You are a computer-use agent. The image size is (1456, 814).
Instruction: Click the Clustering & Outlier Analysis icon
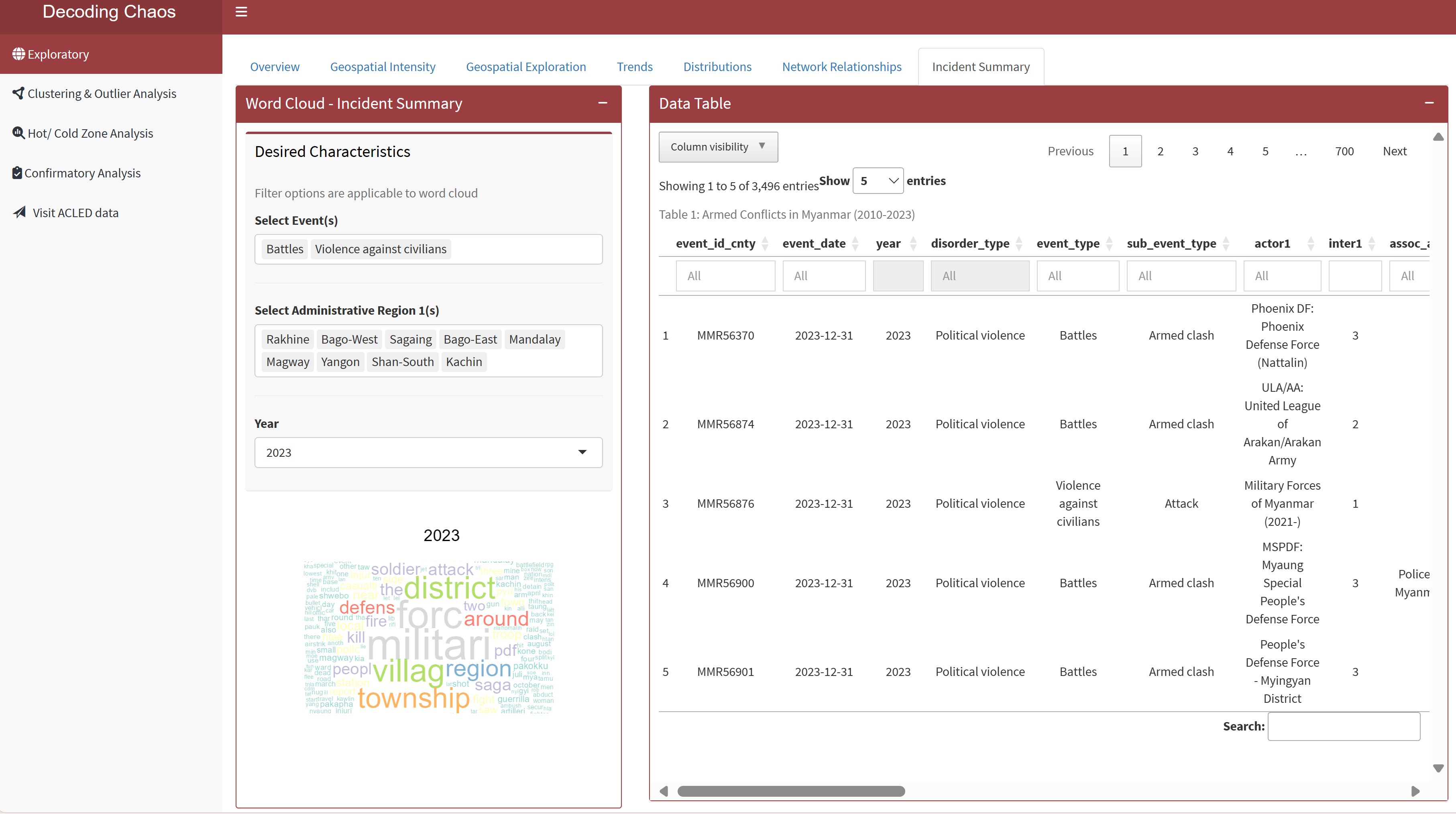(x=18, y=93)
